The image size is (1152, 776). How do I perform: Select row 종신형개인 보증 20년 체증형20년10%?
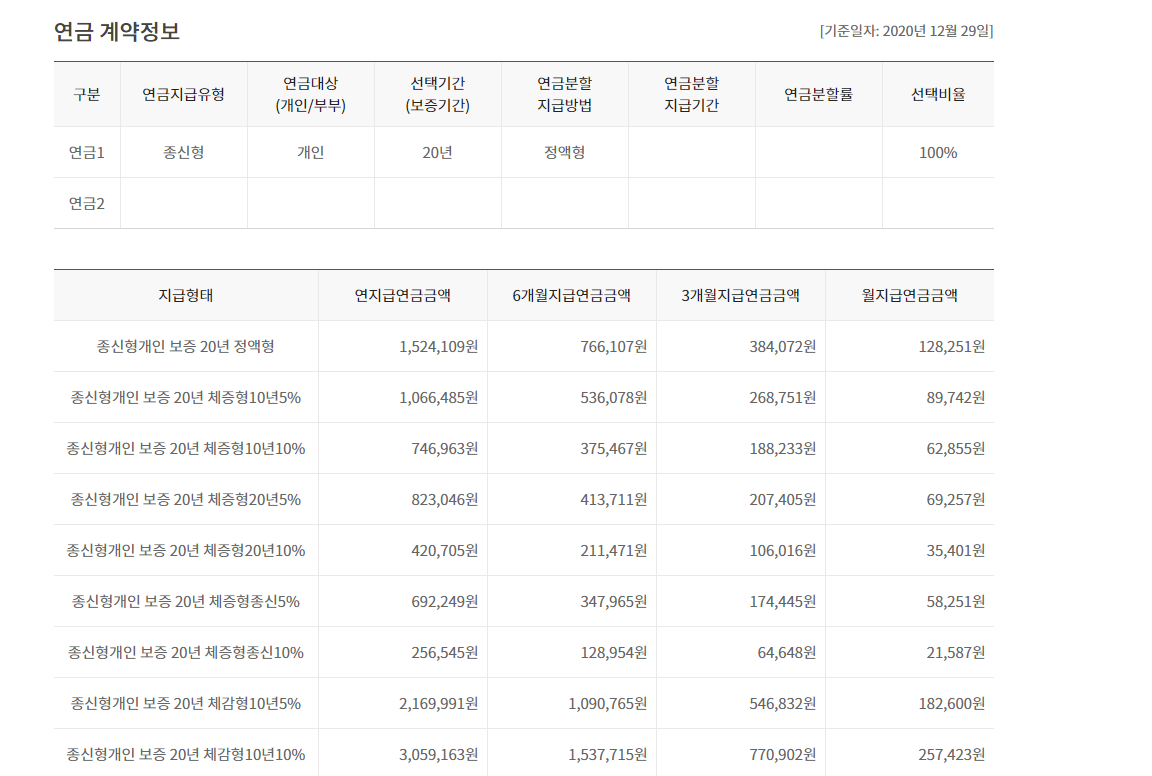point(524,550)
